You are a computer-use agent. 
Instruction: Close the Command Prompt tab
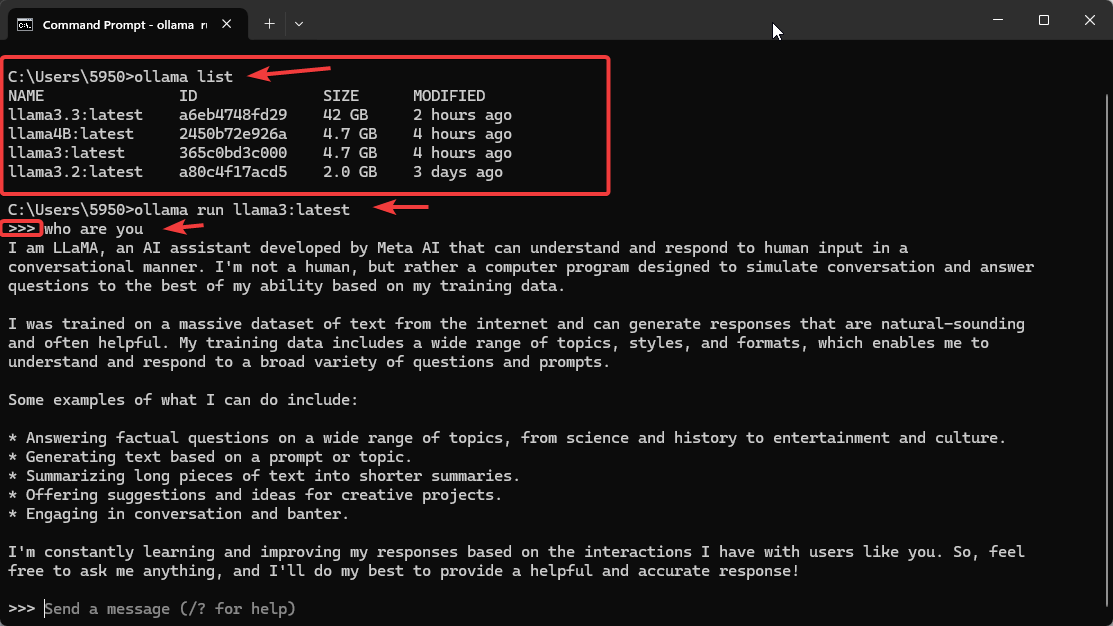[225, 23]
